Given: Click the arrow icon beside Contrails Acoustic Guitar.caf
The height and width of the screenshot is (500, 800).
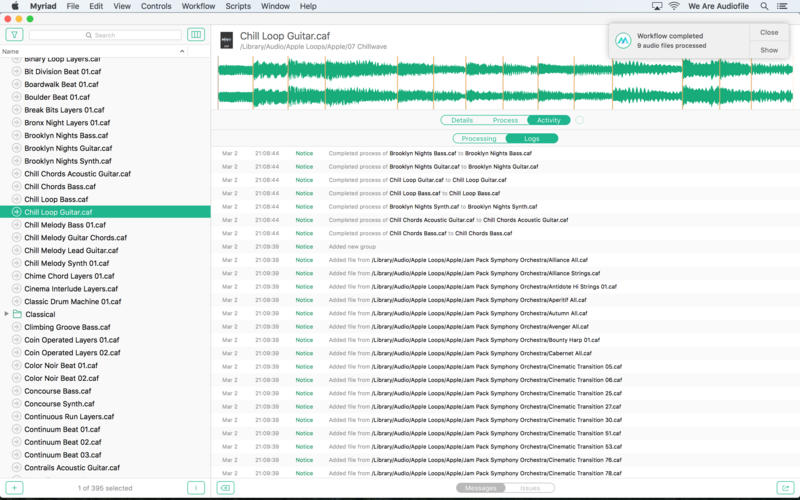Looking at the screenshot, I should [16, 467].
